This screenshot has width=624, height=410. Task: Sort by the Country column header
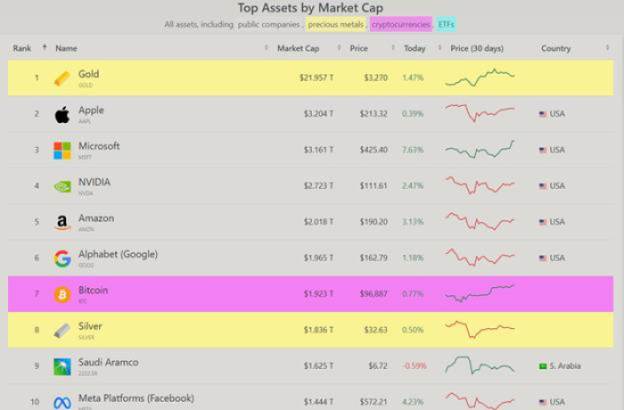click(x=555, y=48)
